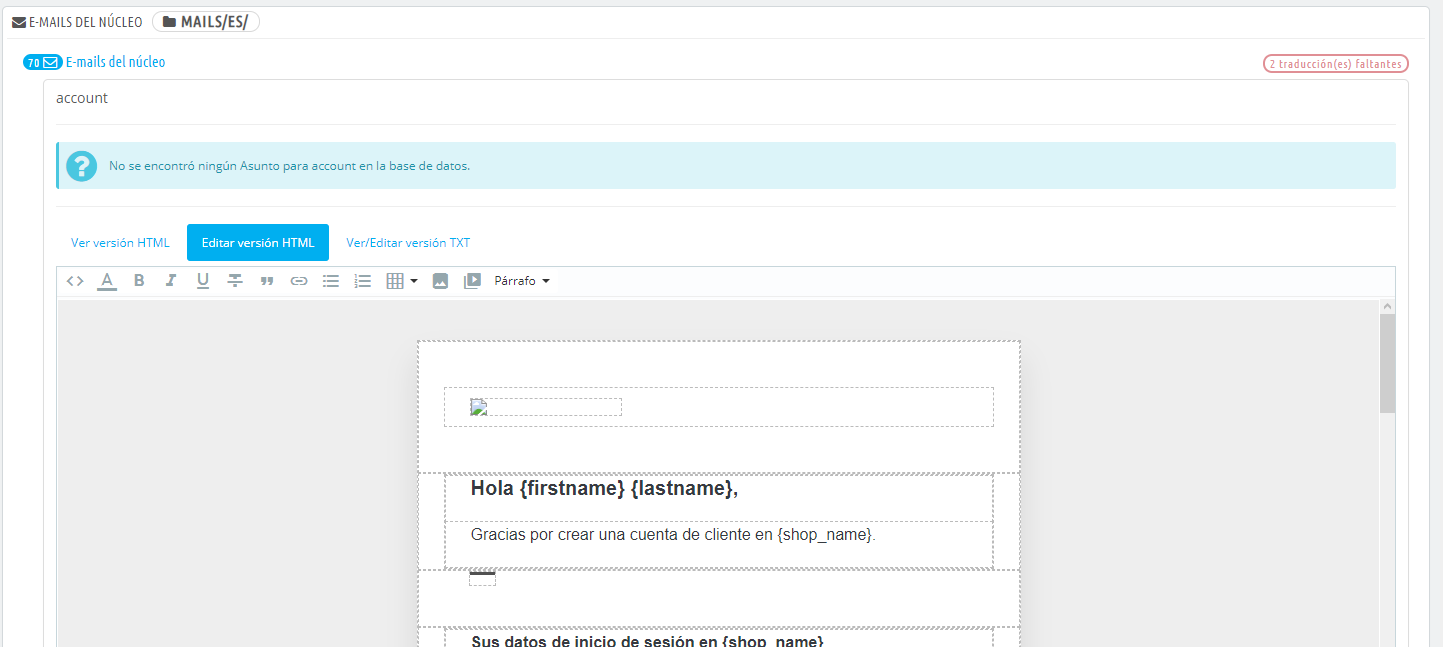
Task: Expand the account email section
Action: pyautogui.click(x=82, y=98)
